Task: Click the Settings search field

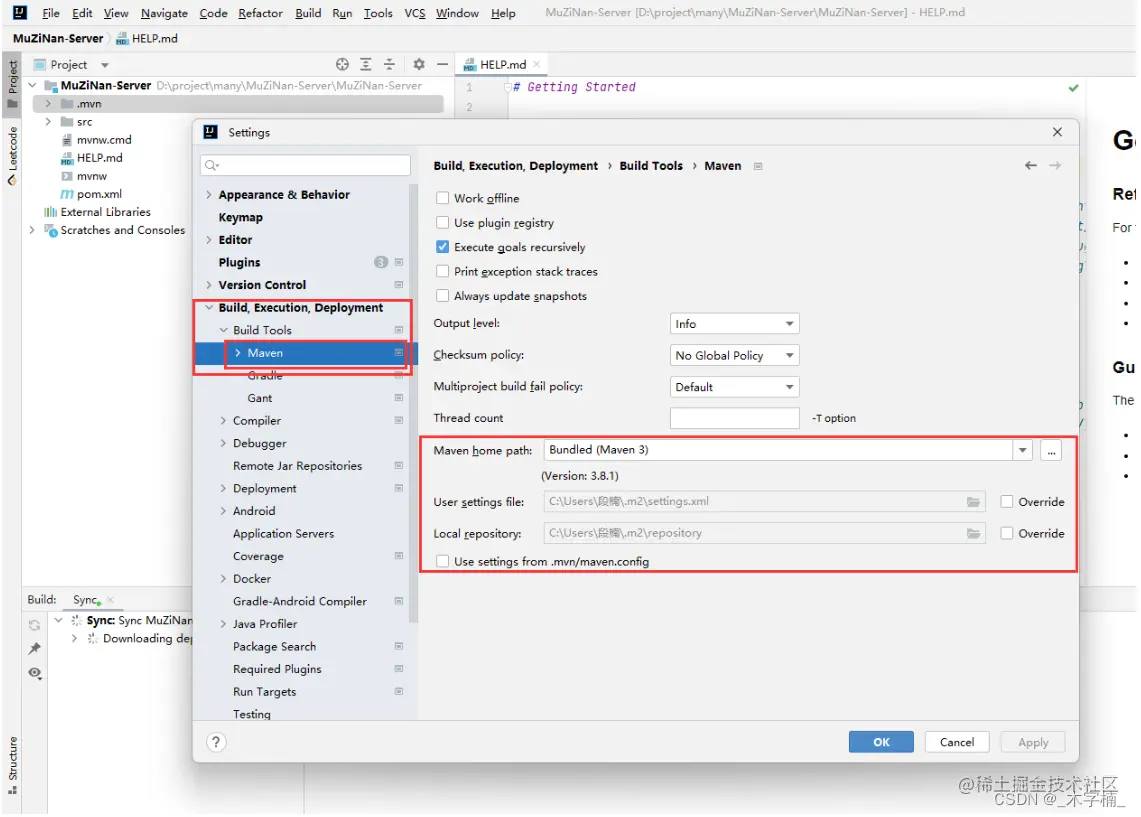Action: point(305,165)
